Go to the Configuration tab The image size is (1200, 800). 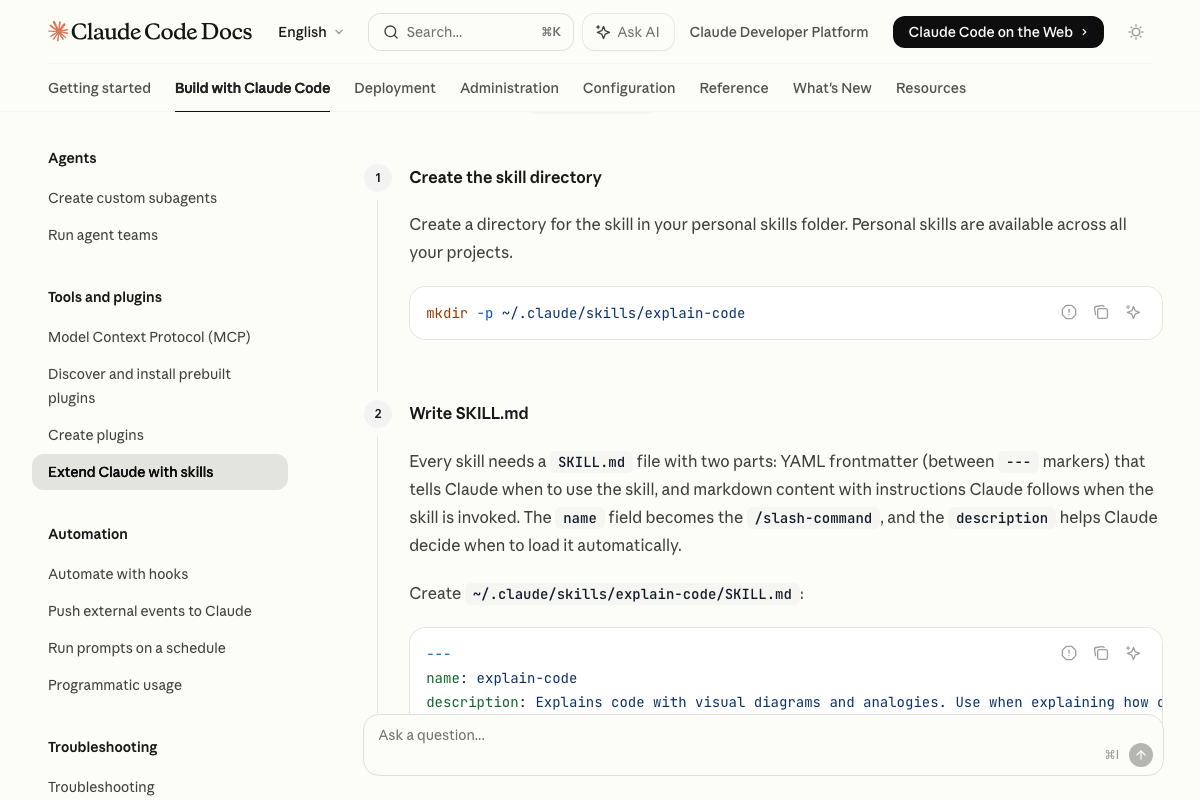(629, 88)
